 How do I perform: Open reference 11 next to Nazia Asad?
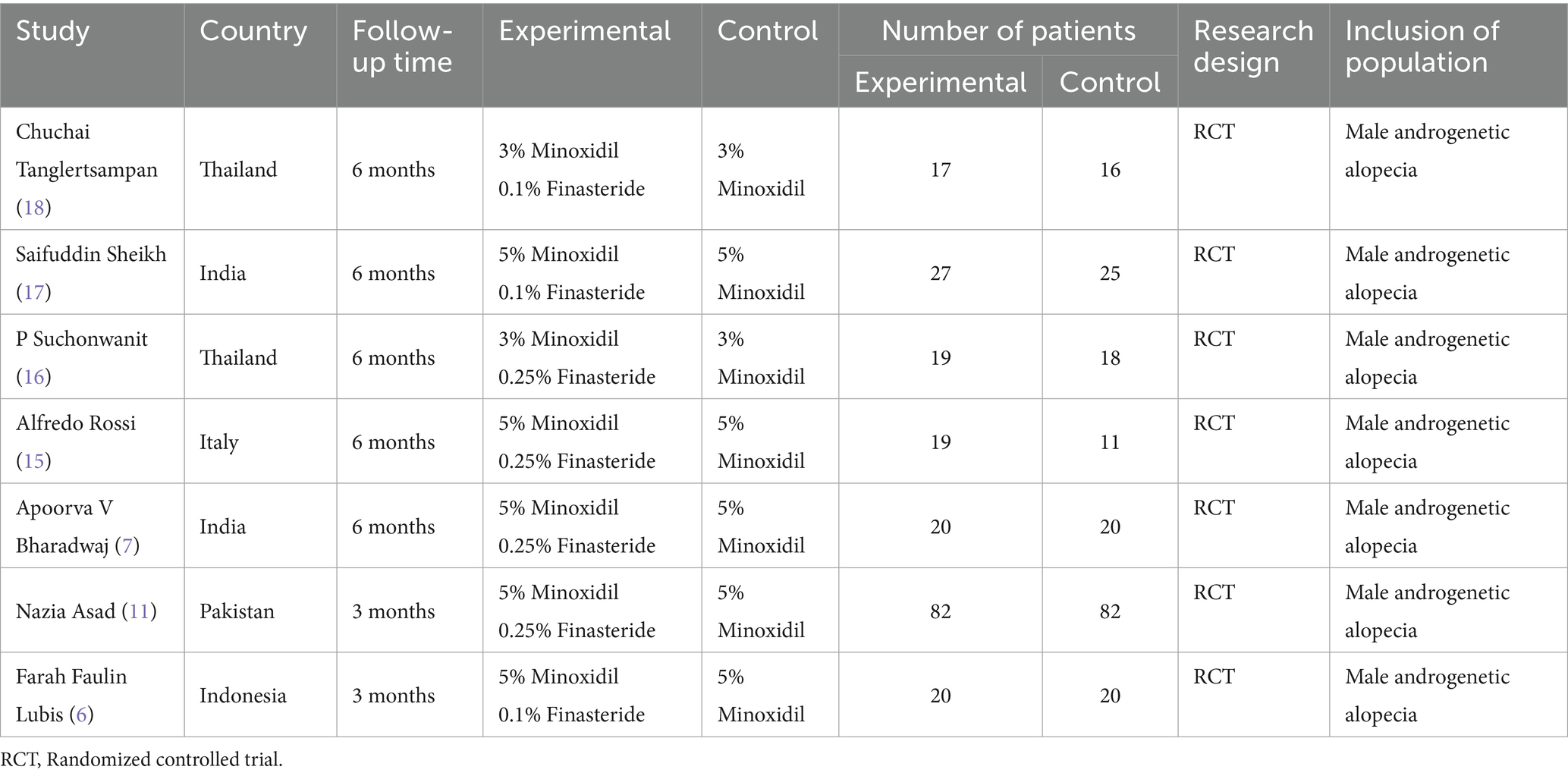tap(139, 611)
